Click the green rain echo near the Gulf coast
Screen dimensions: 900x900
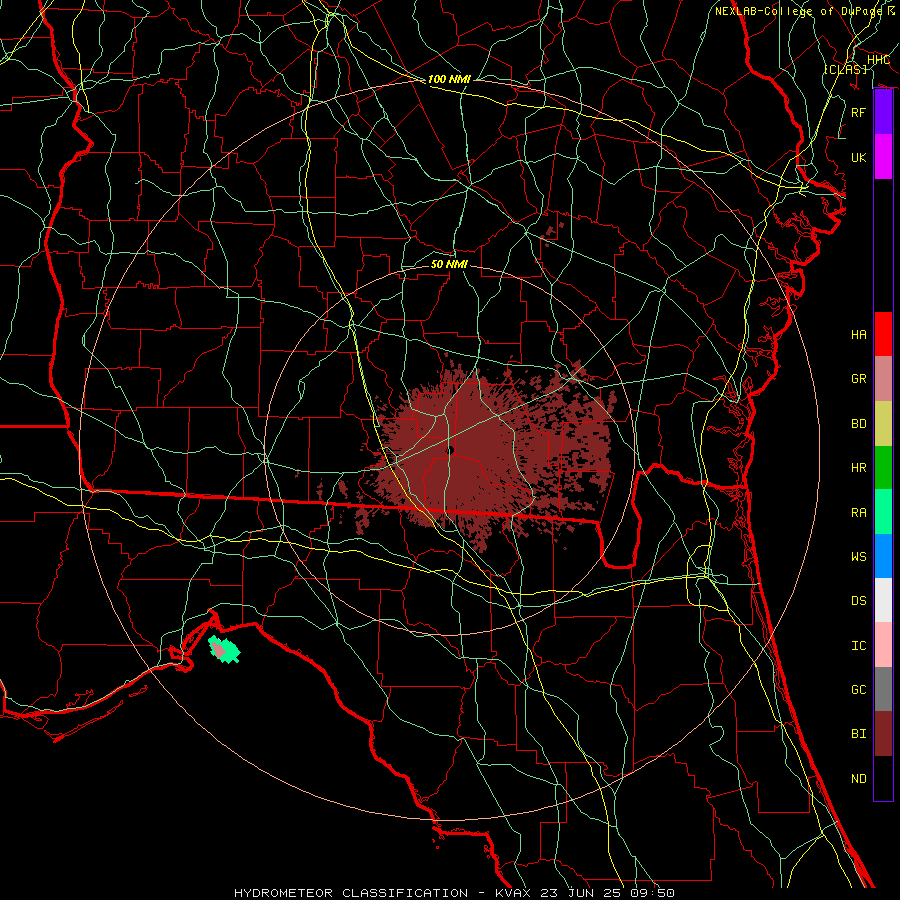(224, 649)
